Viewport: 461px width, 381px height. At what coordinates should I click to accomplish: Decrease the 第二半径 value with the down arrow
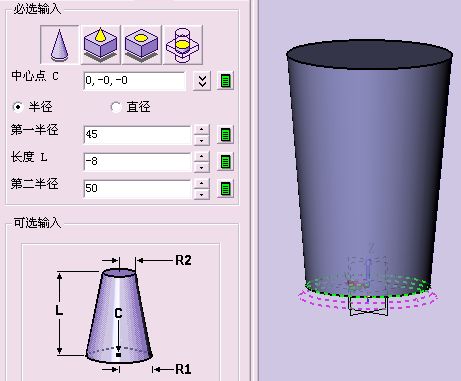point(201,194)
